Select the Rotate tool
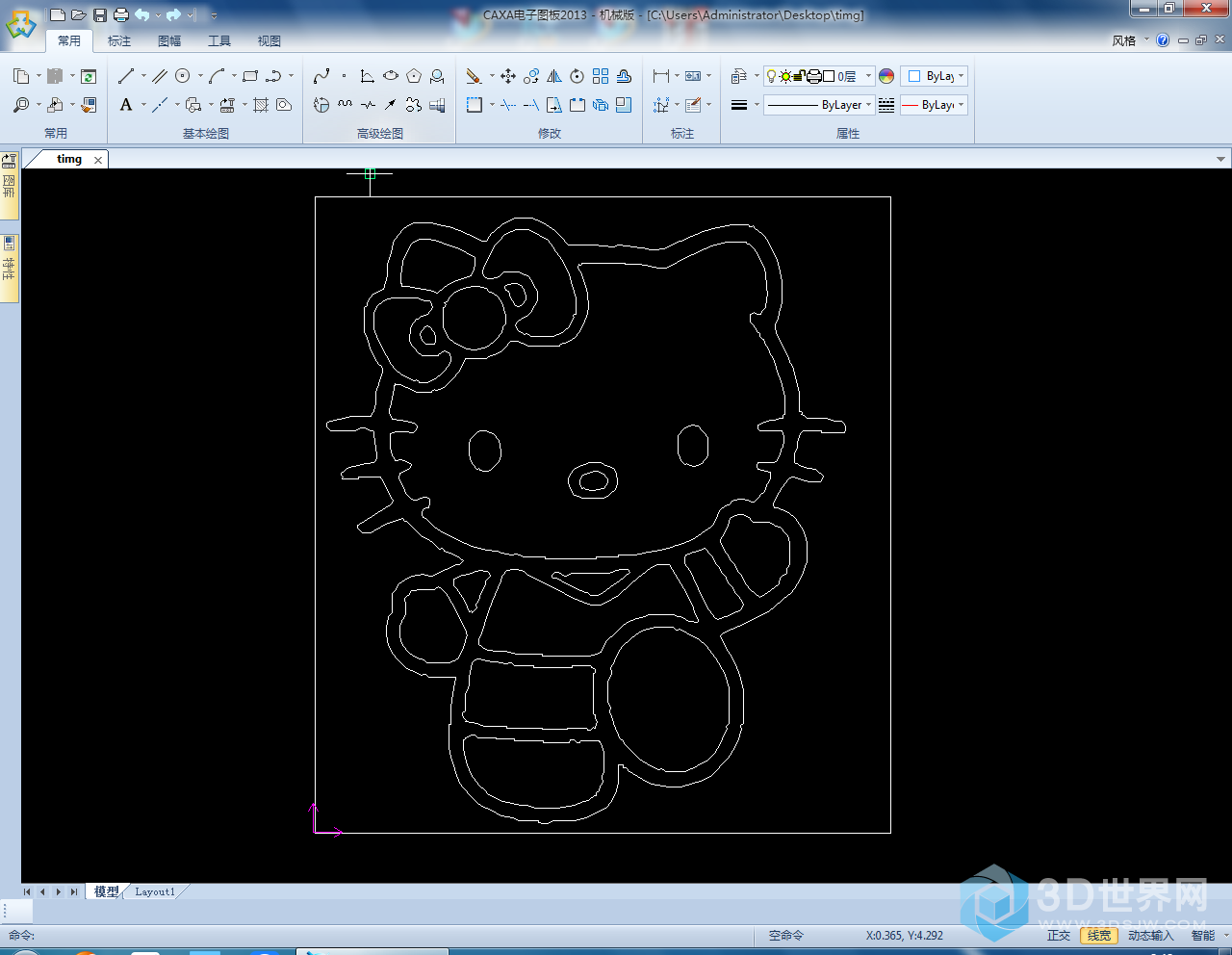Viewport: 1232px width, 955px height. (577, 76)
